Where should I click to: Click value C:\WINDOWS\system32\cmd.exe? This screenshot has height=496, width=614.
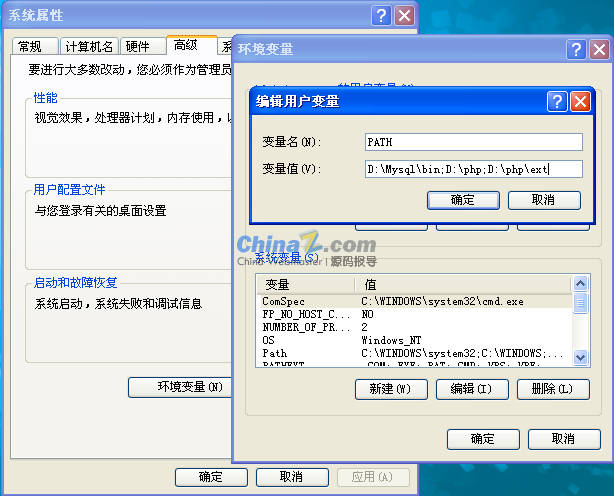coord(442,301)
